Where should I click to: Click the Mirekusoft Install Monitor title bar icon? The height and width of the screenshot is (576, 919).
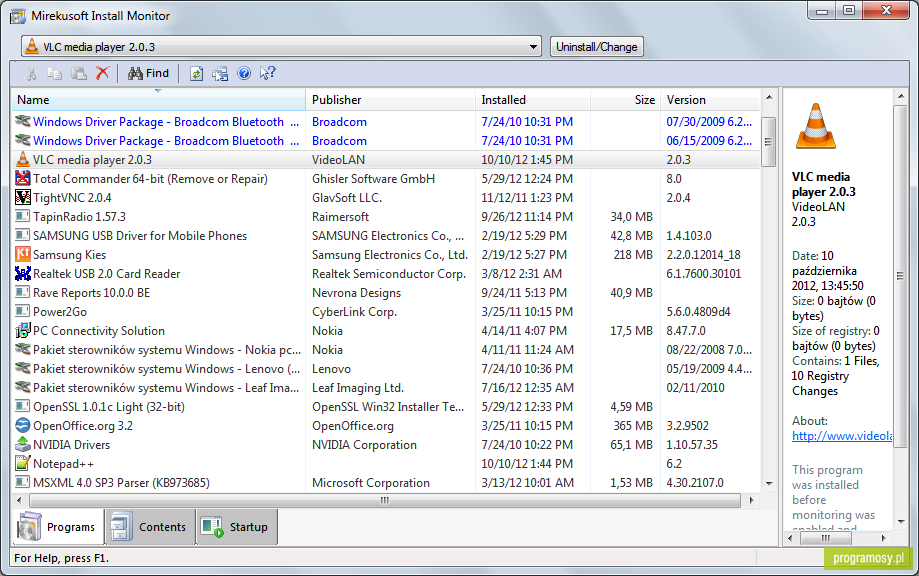[18, 16]
